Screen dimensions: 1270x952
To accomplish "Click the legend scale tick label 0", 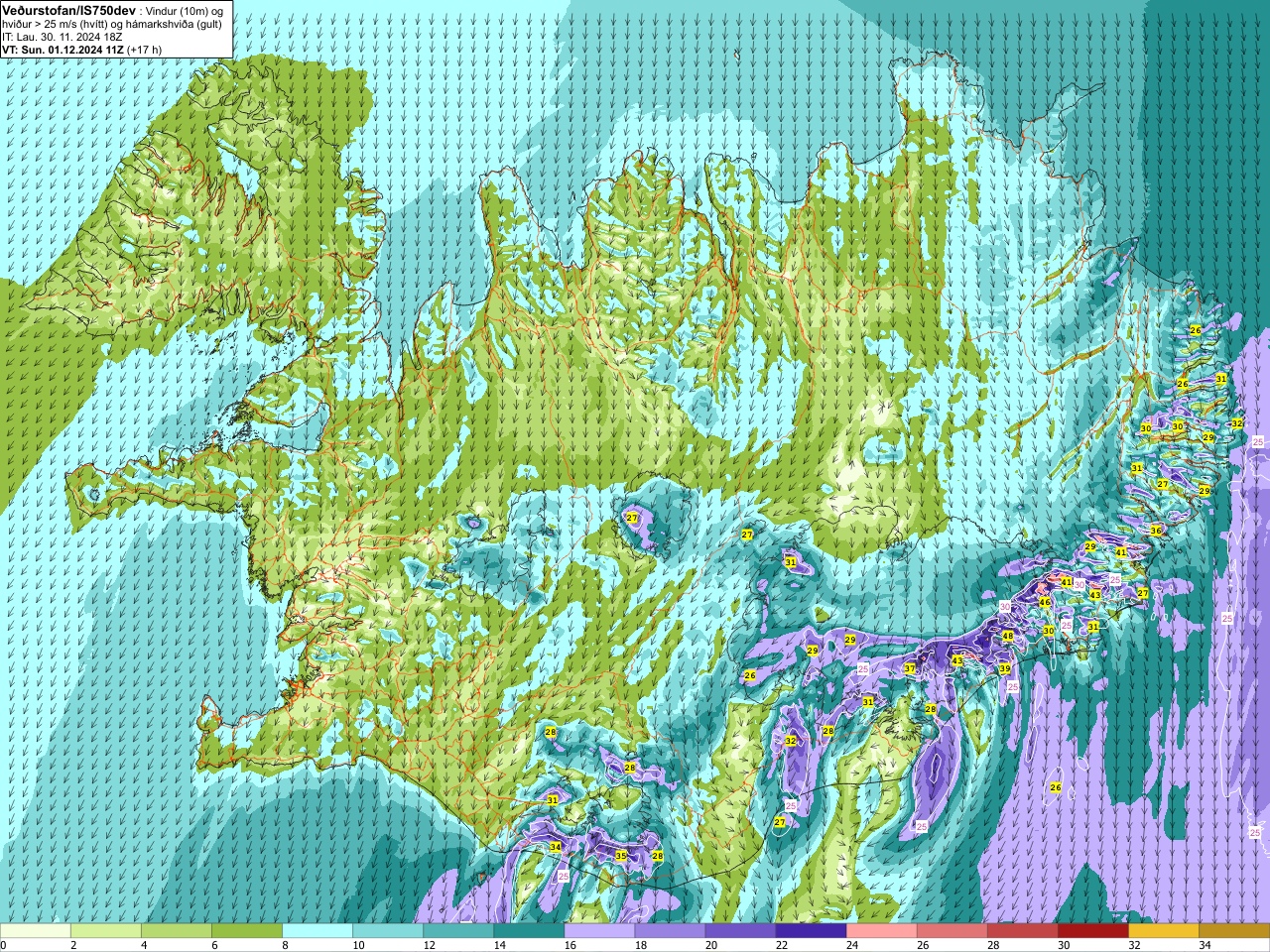I will pos(4,945).
